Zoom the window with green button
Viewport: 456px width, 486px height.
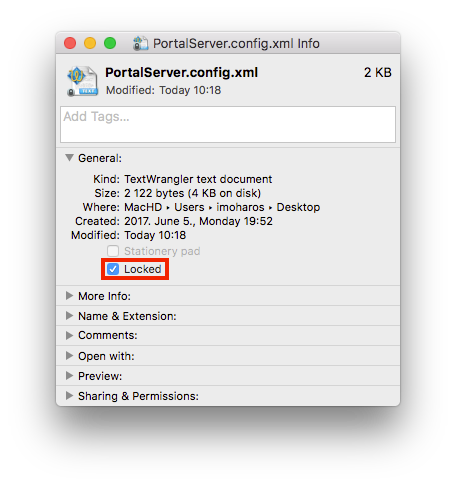(x=110, y=43)
